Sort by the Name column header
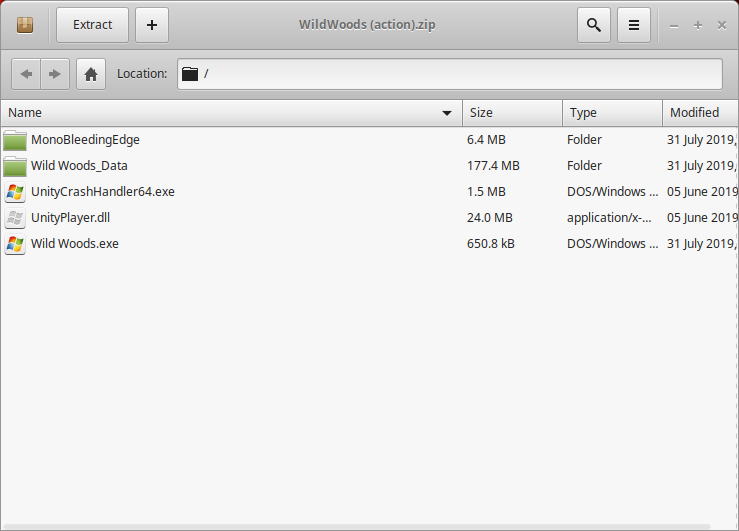This screenshot has width=739, height=531. [231, 113]
